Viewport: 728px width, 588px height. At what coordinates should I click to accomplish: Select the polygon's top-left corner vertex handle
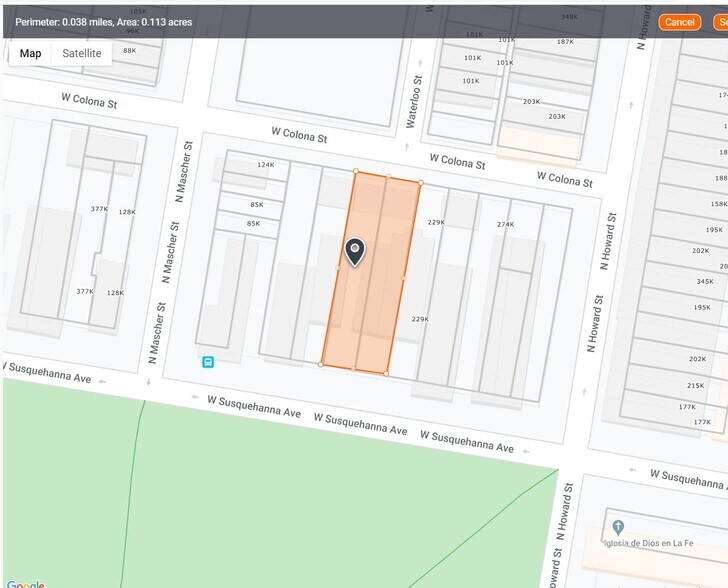(355, 171)
